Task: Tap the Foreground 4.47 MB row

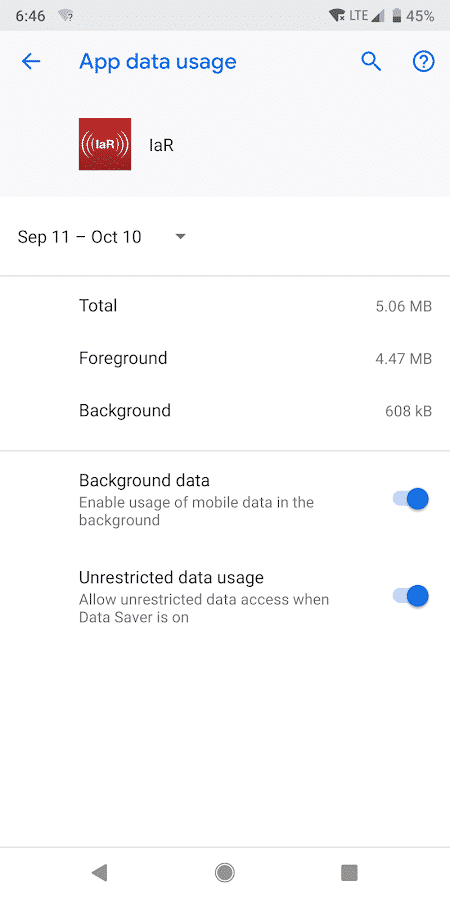Action: pyautogui.click(x=225, y=358)
